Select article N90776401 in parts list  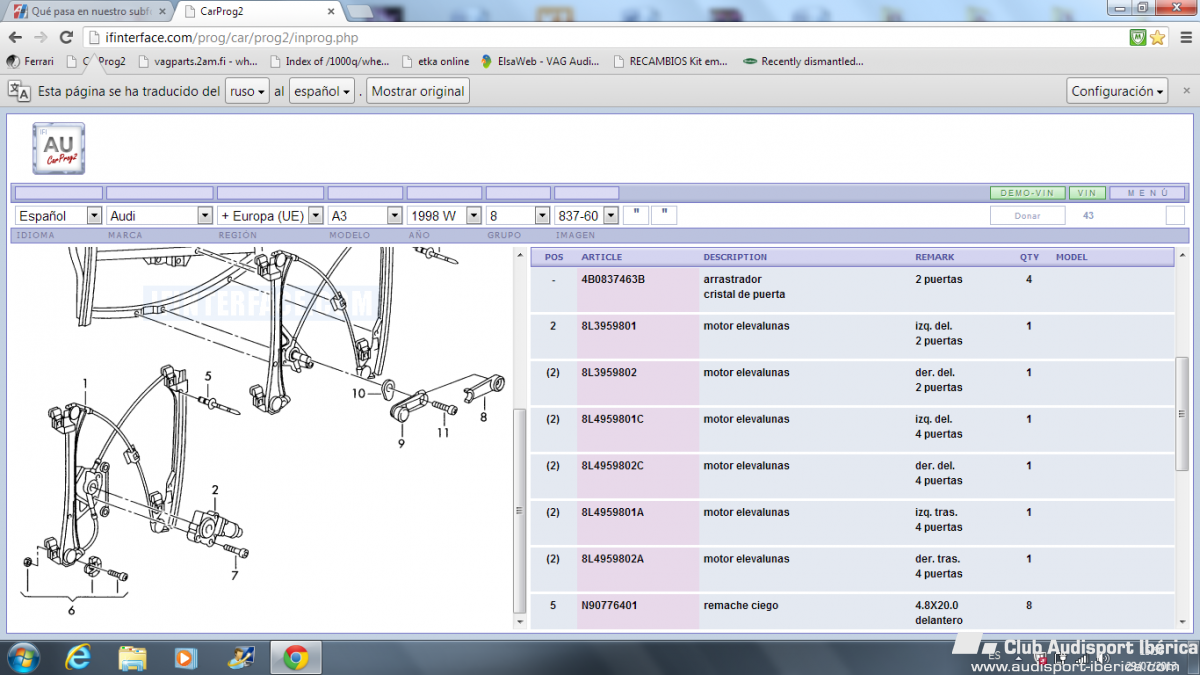pos(609,606)
